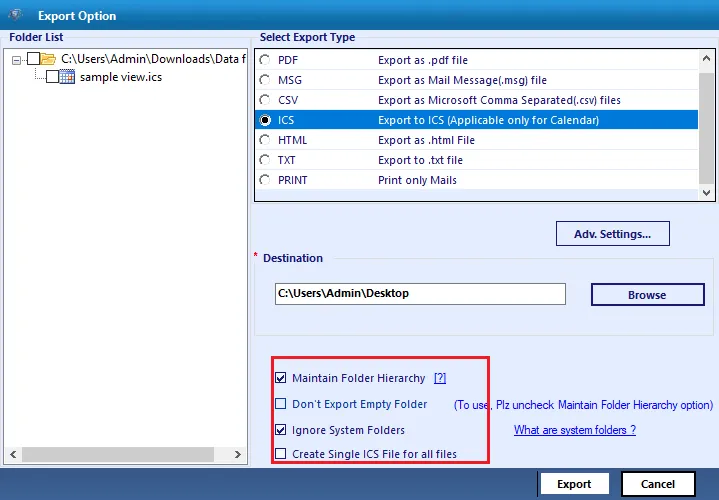Tick the sample view.ics checkbox
The height and width of the screenshot is (500, 719).
pos(52,77)
